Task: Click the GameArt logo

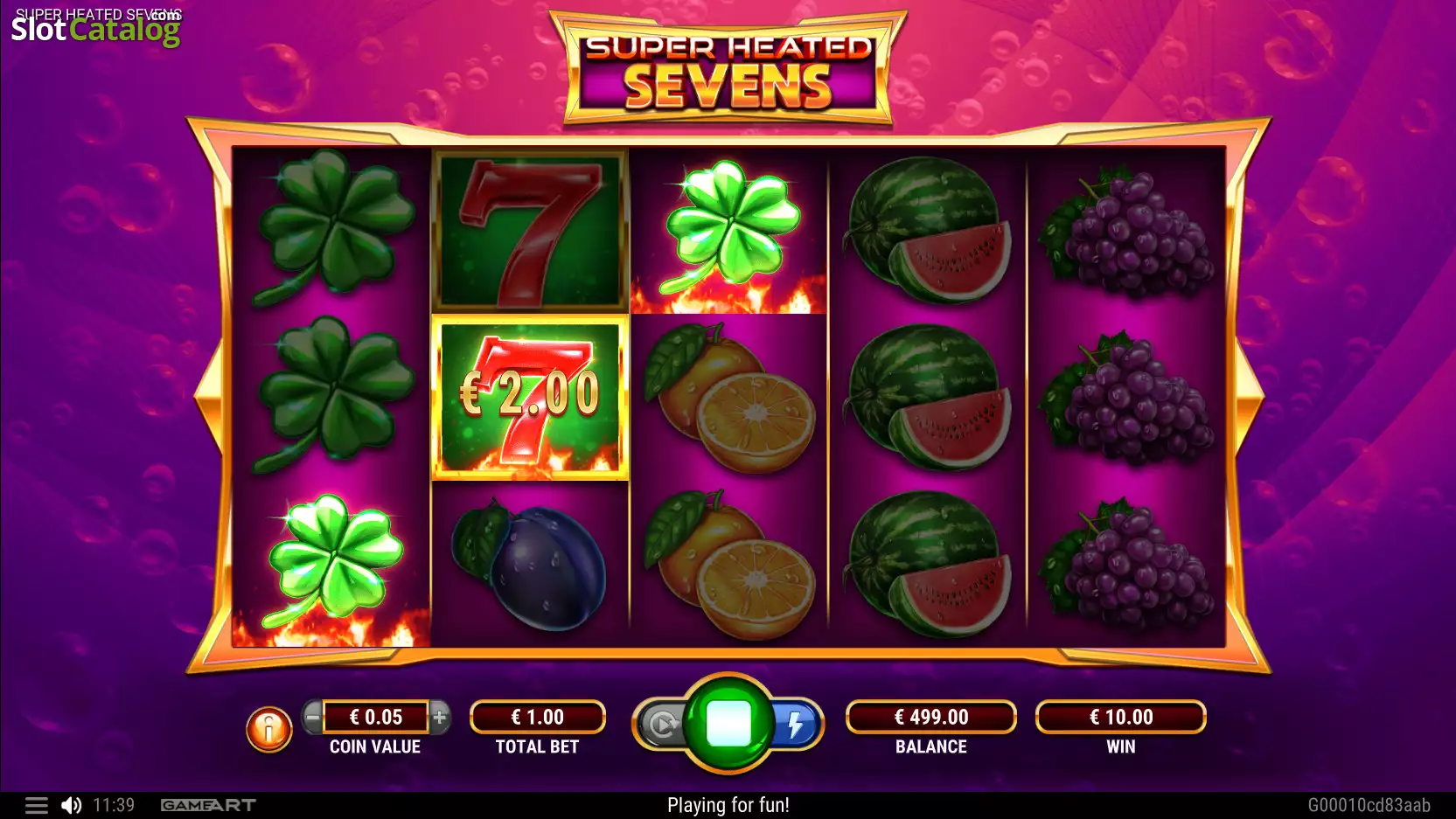Action: pyautogui.click(x=208, y=805)
